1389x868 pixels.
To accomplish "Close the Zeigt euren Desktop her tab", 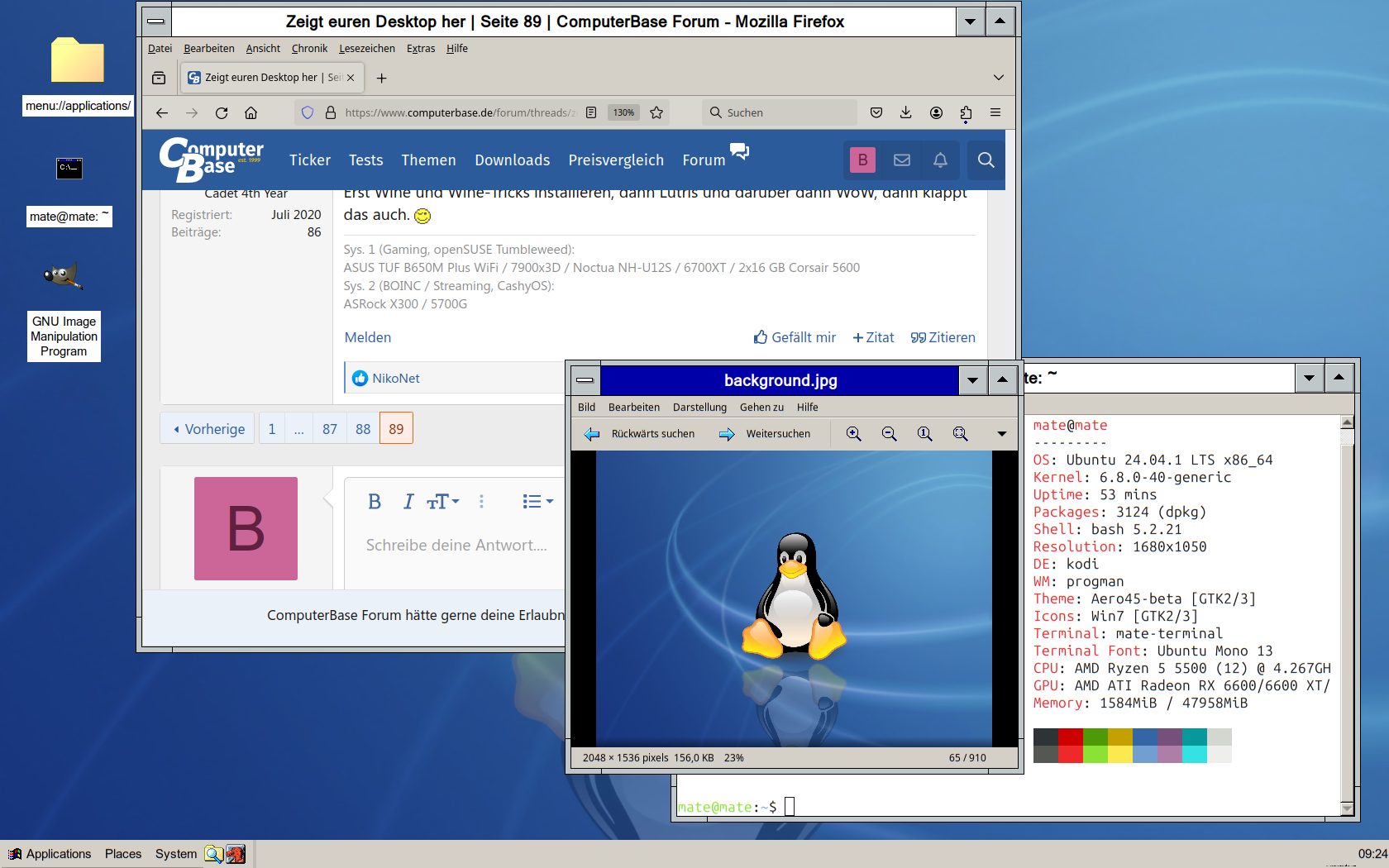I will 351,78.
